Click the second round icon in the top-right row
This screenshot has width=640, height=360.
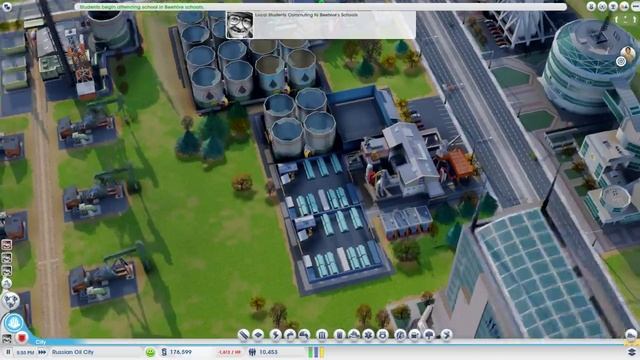click(x=602, y=6)
